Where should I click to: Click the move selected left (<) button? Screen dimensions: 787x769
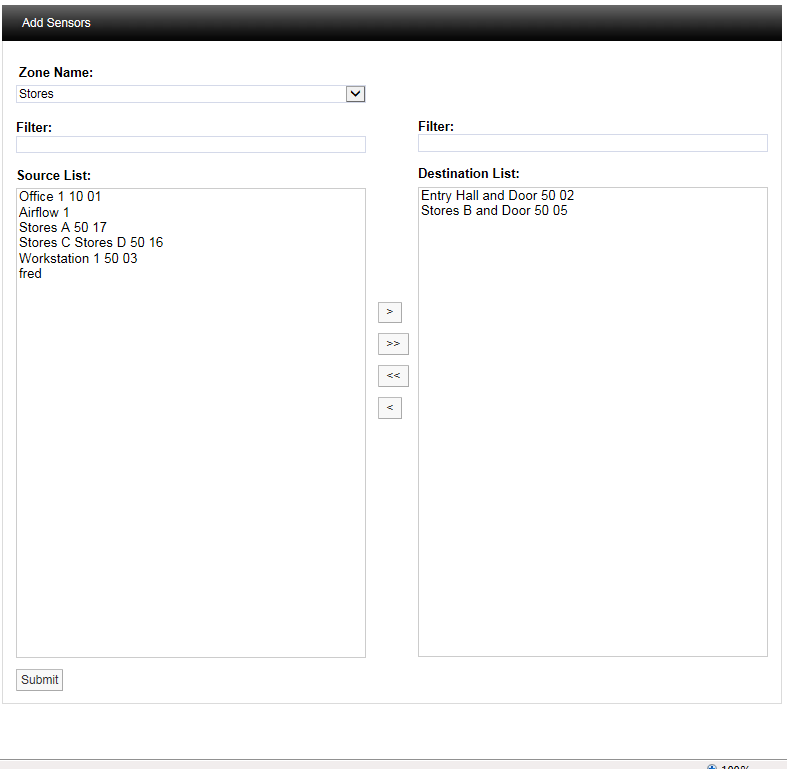tap(389, 408)
